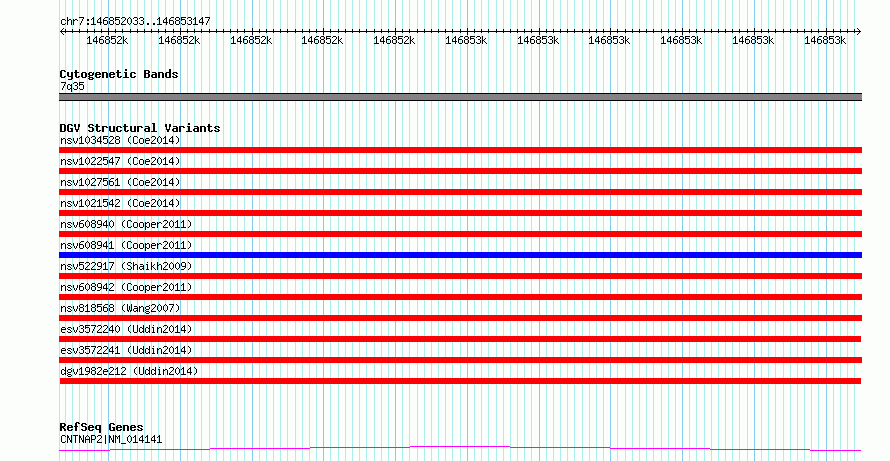Select the magenta CNTNAP2 gene line
The height and width of the screenshot is (461, 890).
460,449
